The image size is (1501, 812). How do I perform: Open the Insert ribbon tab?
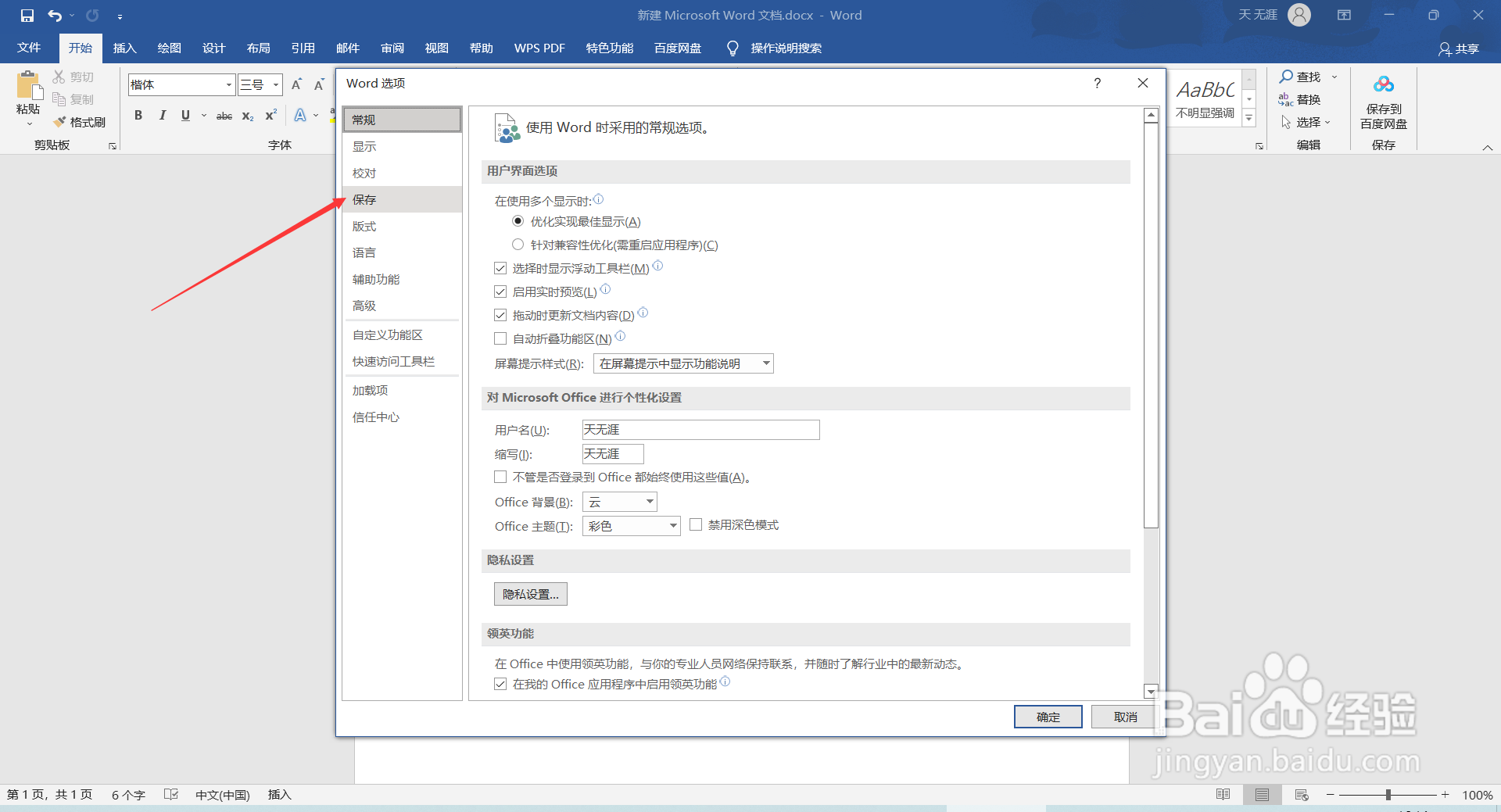(125, 48)
